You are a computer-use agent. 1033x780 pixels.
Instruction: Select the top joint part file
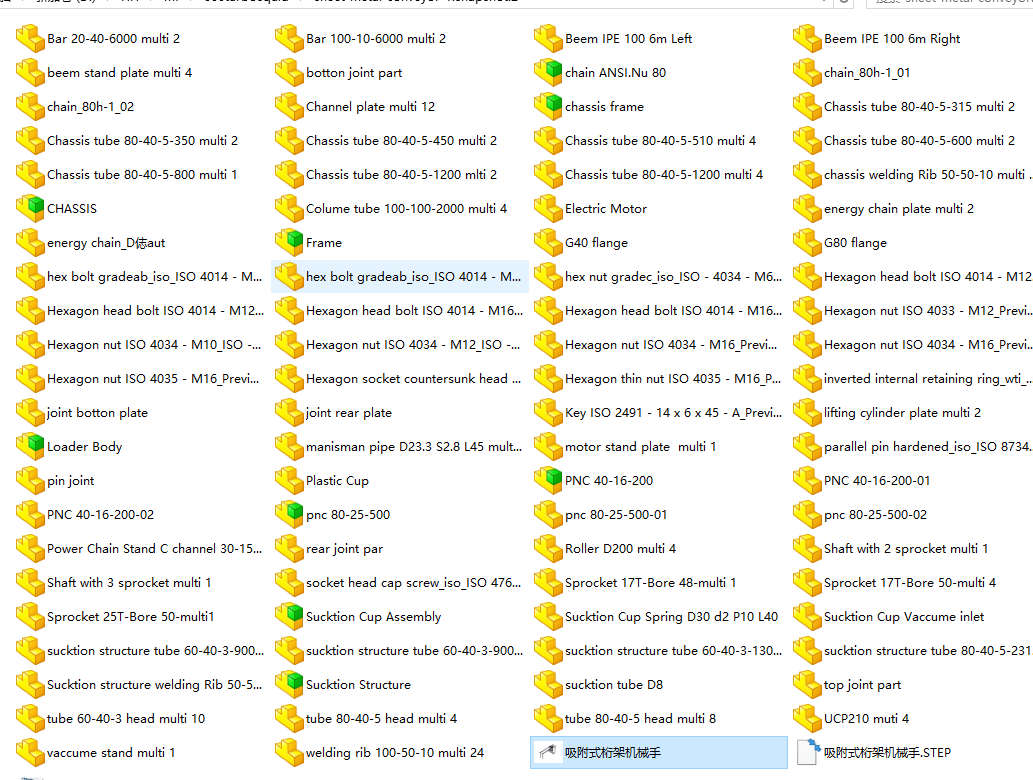coord(862,685)
